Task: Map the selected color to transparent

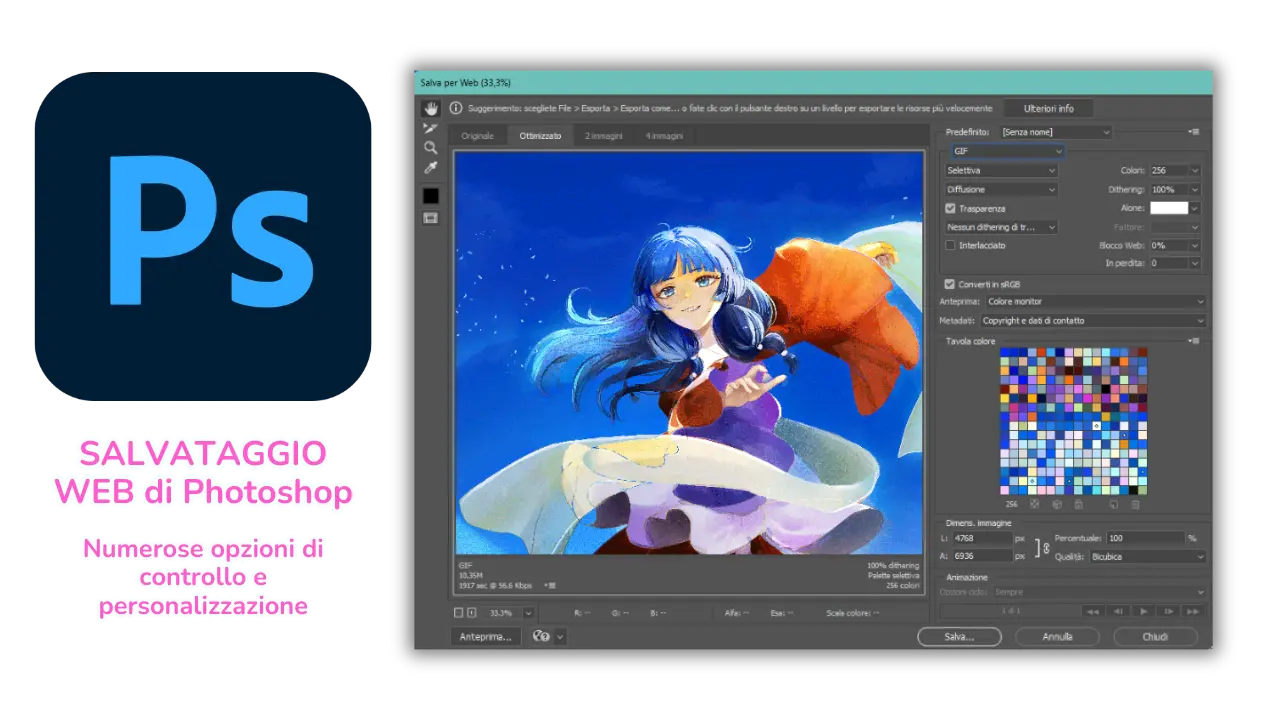Action: point(1034,504)
